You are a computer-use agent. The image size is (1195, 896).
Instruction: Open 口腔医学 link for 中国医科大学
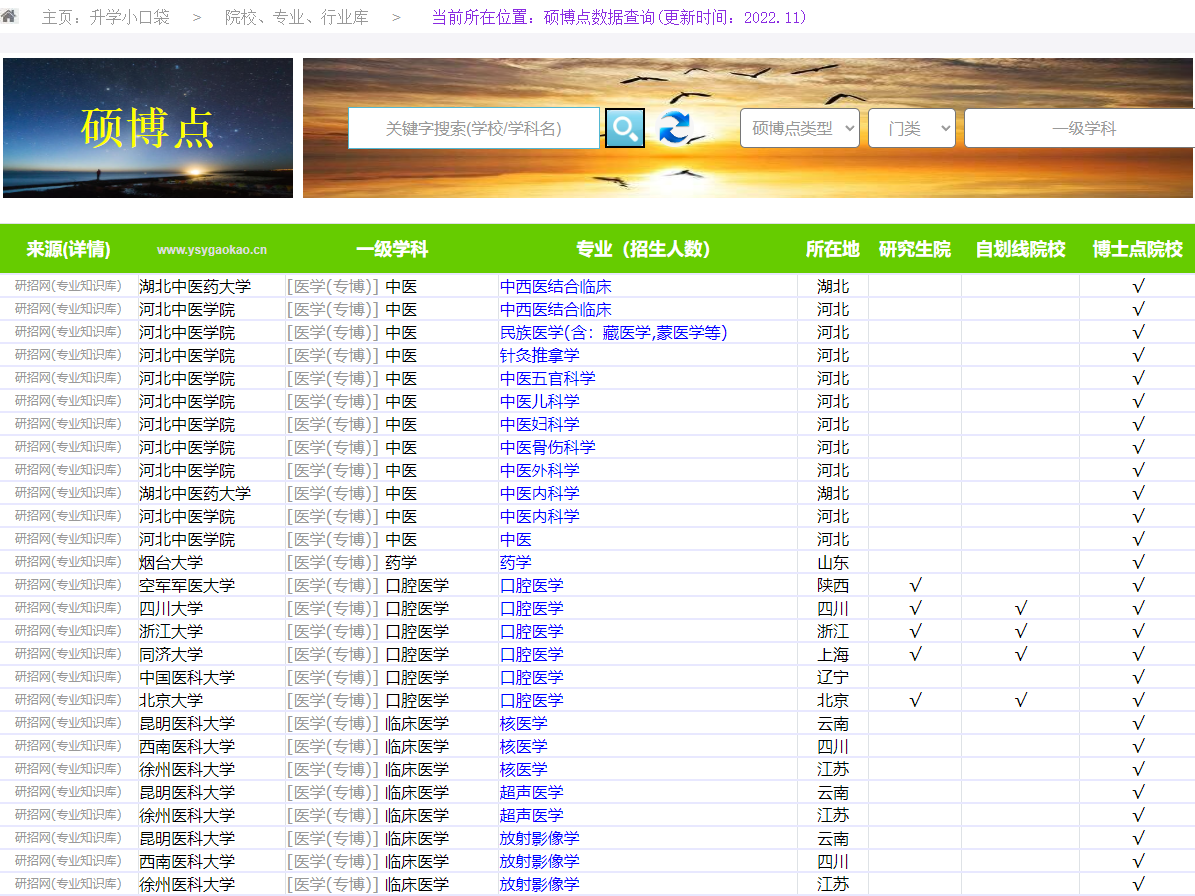coord(531,678)
